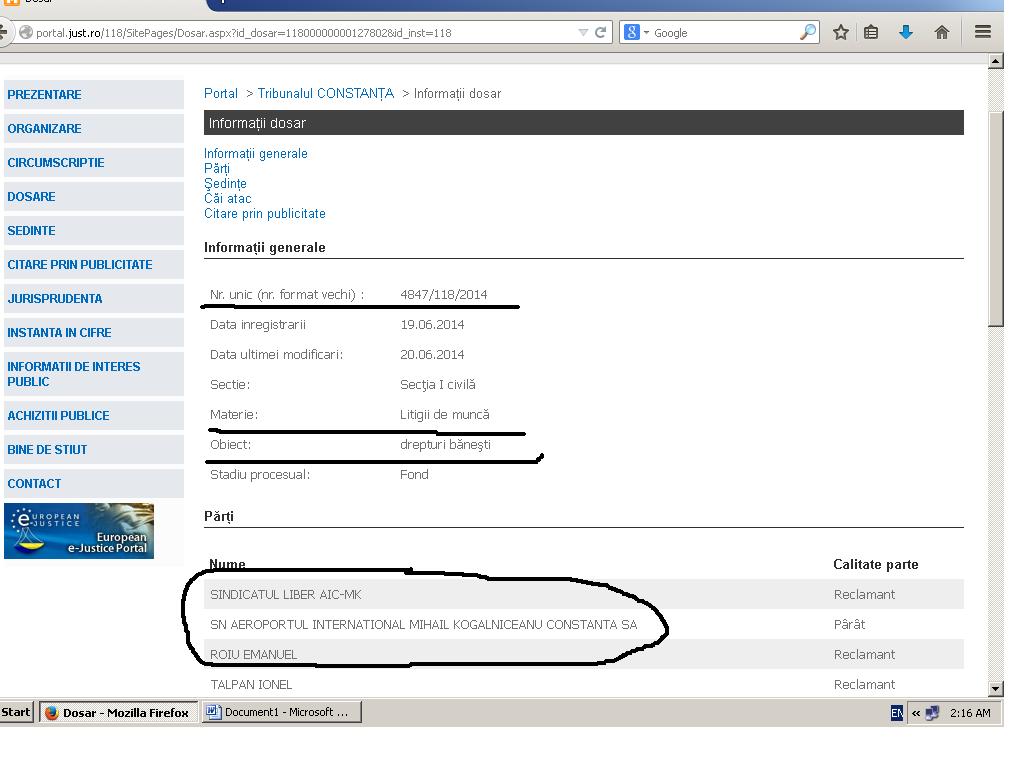The height and width of the screenshot is (768, 1024).
Task: Select JURISPRUDENTA in the left menu
Action: [x=55, y=299]
